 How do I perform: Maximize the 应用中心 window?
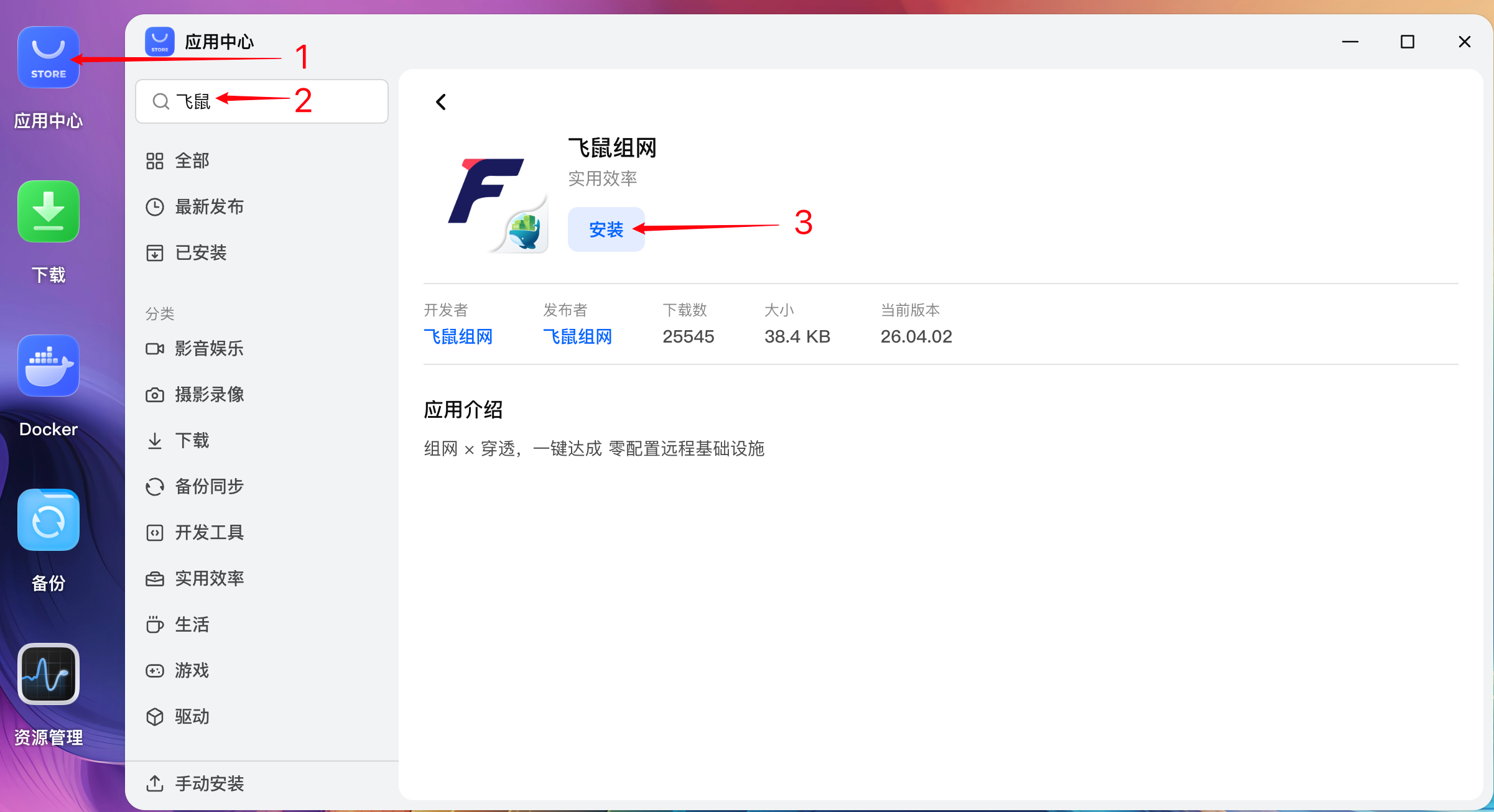pos(1408,42)
